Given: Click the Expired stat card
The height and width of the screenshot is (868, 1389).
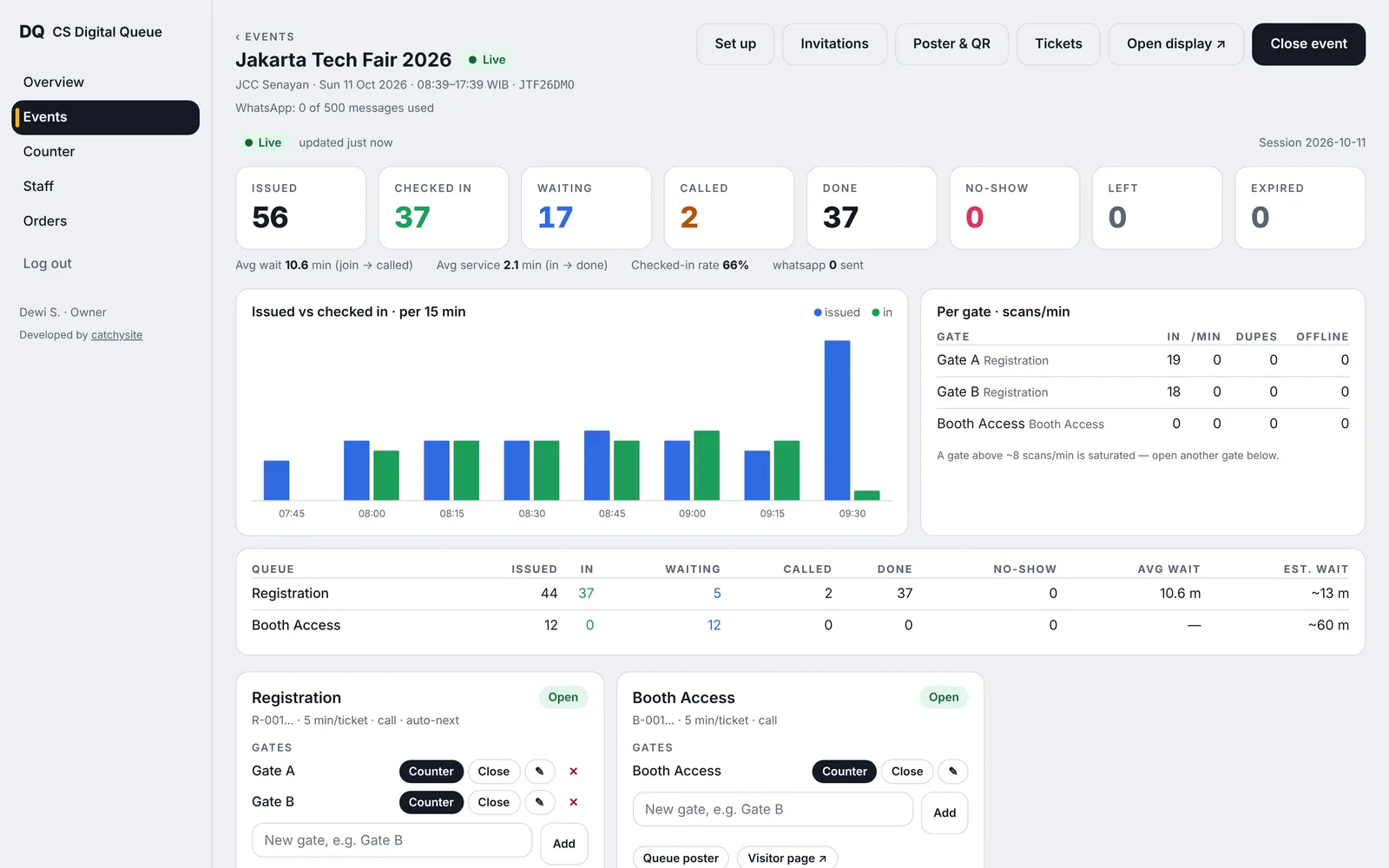Looking at the screenshot, I should coord(1300,208).
